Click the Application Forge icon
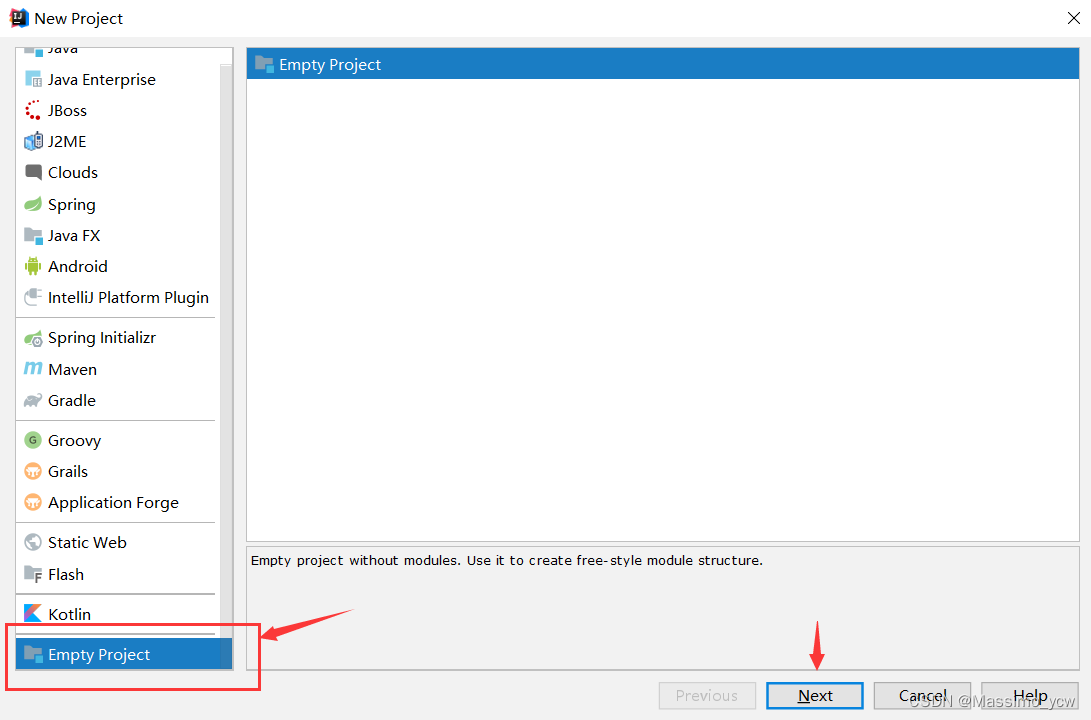Screen dimensions: 1091x720 [x=33, y=502]
